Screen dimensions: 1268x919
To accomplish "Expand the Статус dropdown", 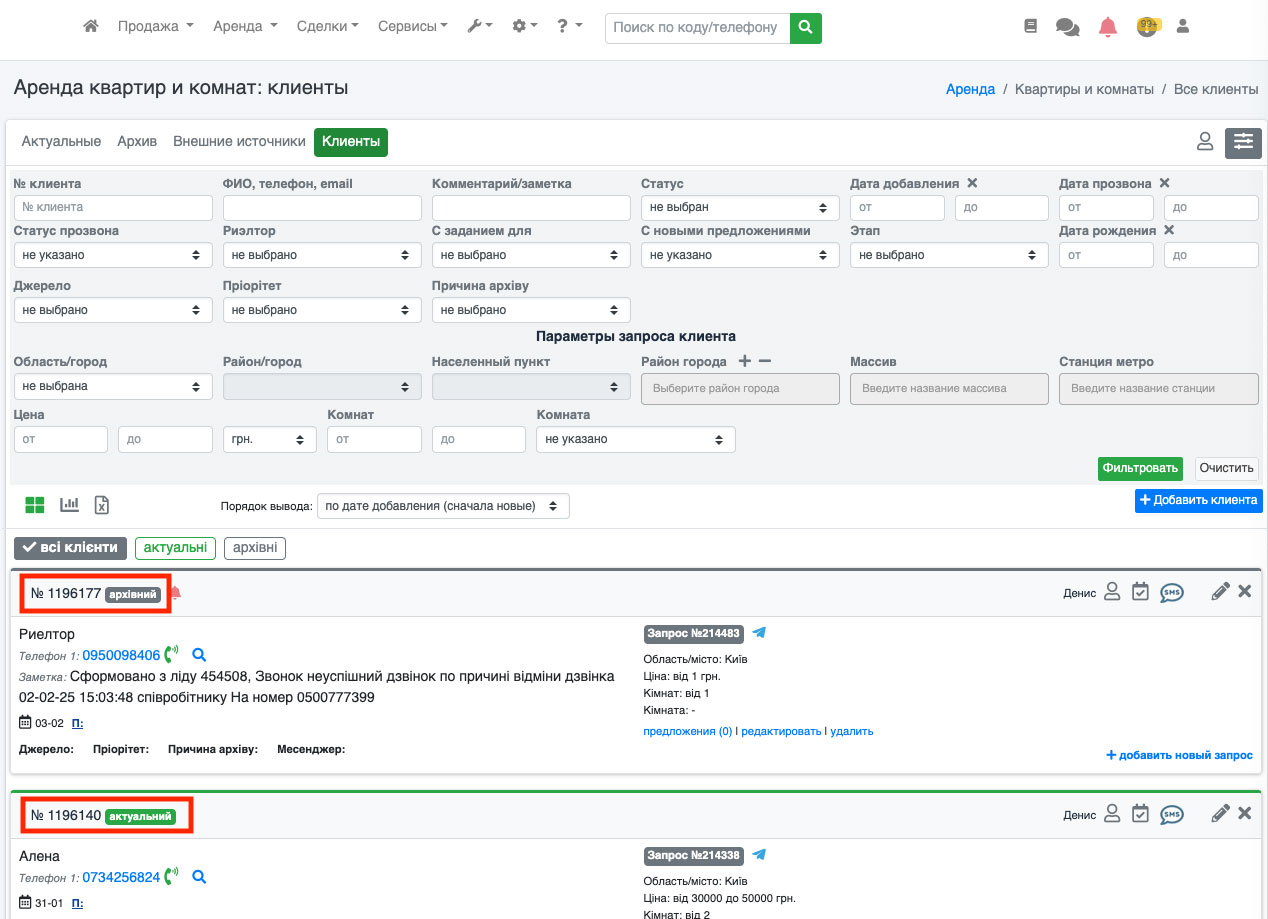I will [x=739, y=207].
